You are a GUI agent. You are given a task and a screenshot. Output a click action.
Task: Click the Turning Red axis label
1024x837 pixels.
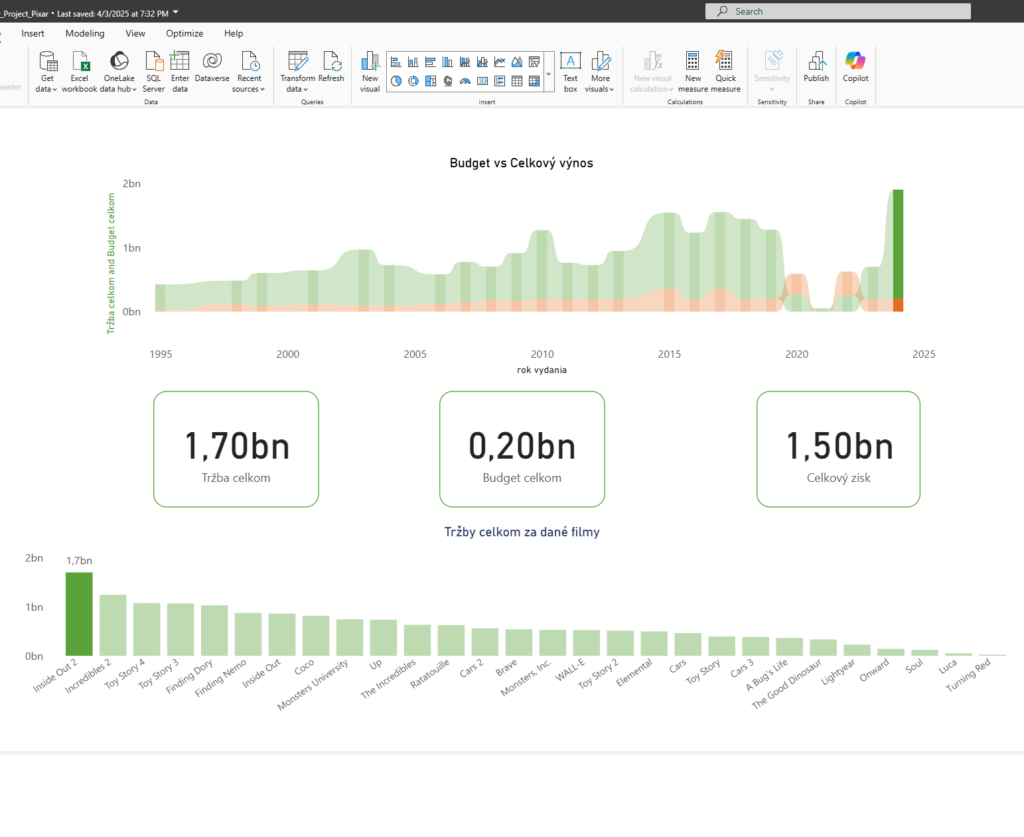click(x=969, y=675)
